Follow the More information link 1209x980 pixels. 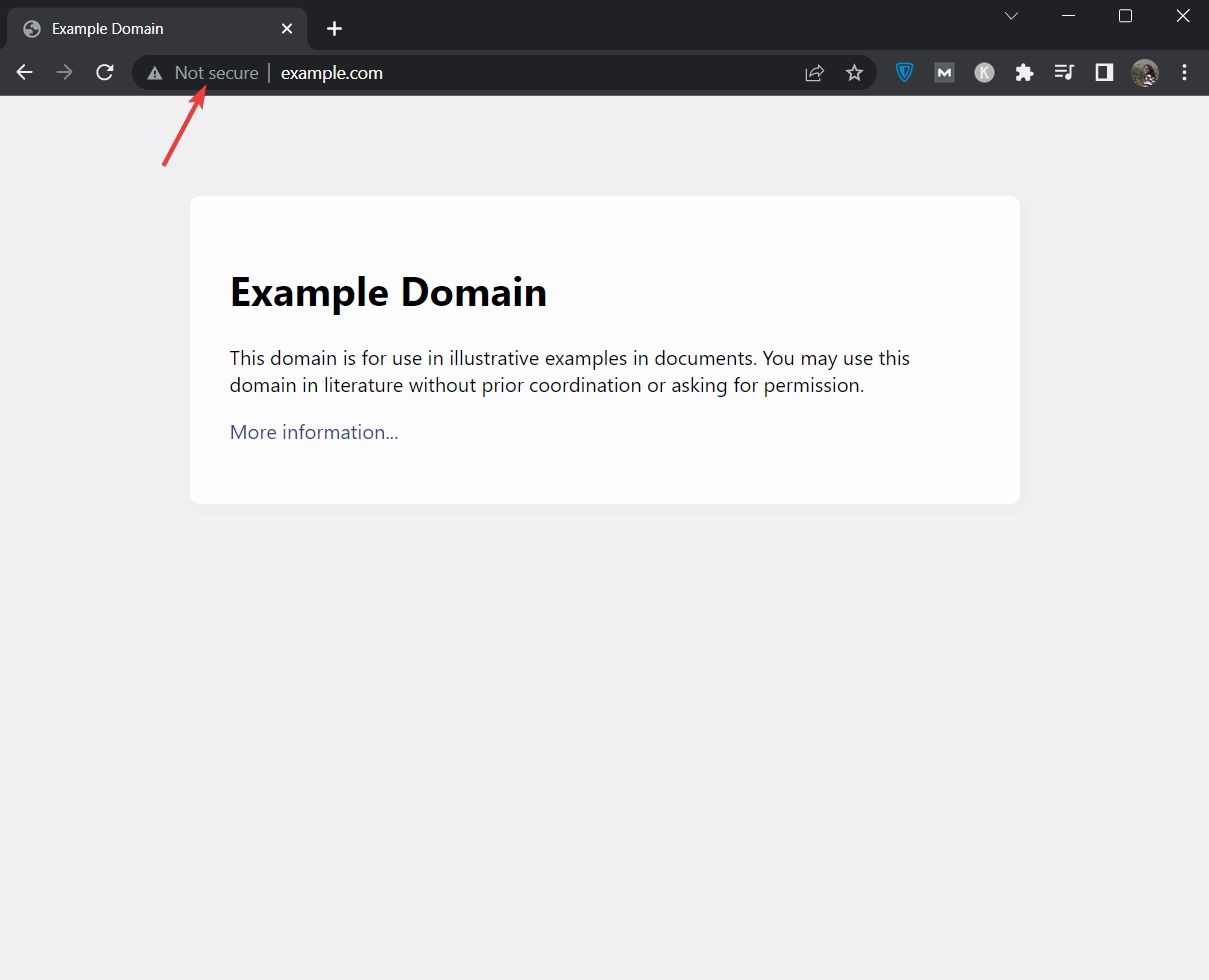pyautogui.click(x=313, y=432)
